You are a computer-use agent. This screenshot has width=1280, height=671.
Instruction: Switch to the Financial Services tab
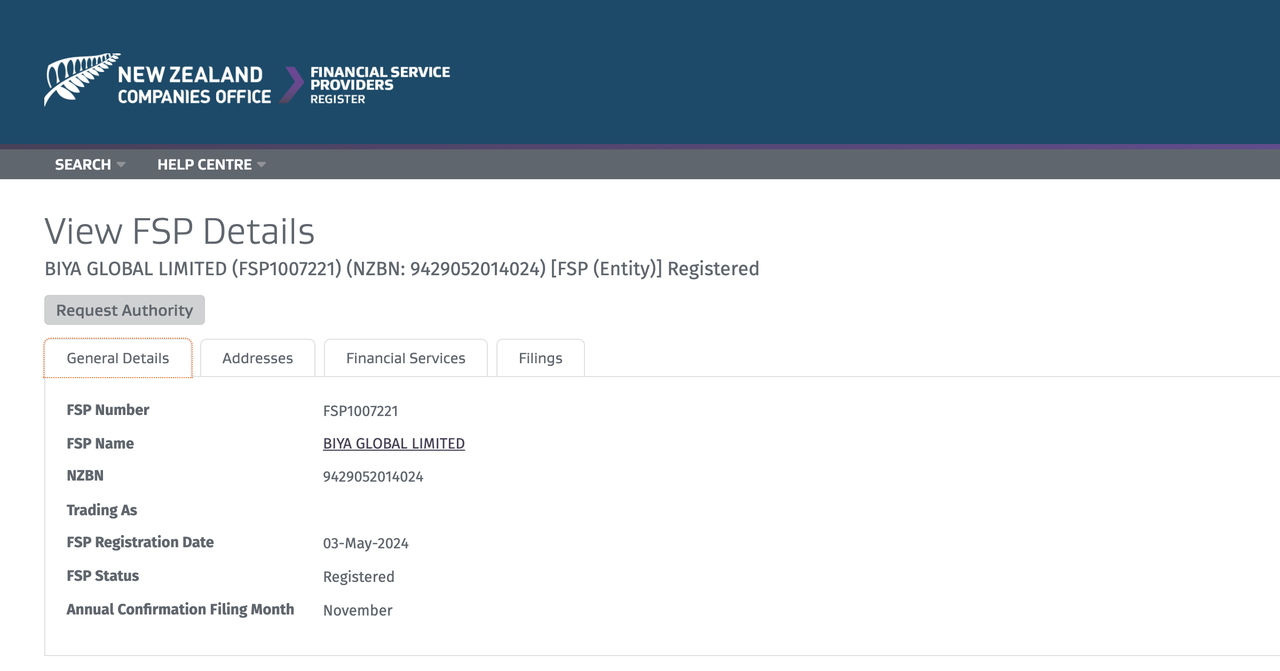coord(405,358)
